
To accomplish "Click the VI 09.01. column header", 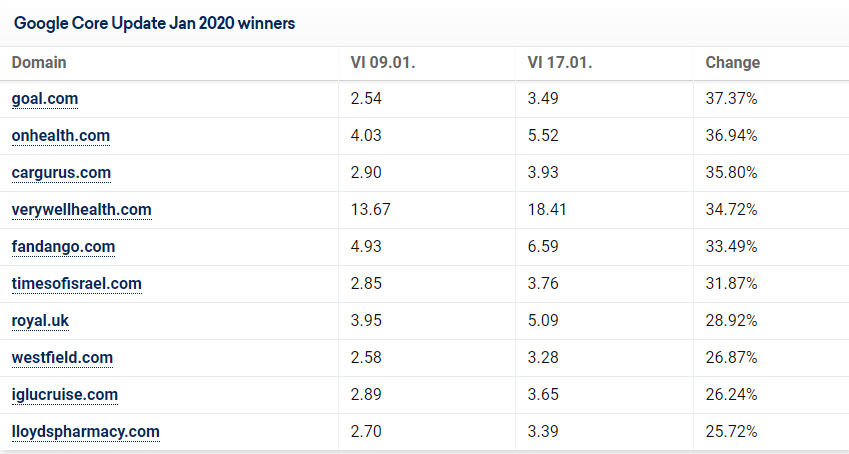I will click(383, 62).
